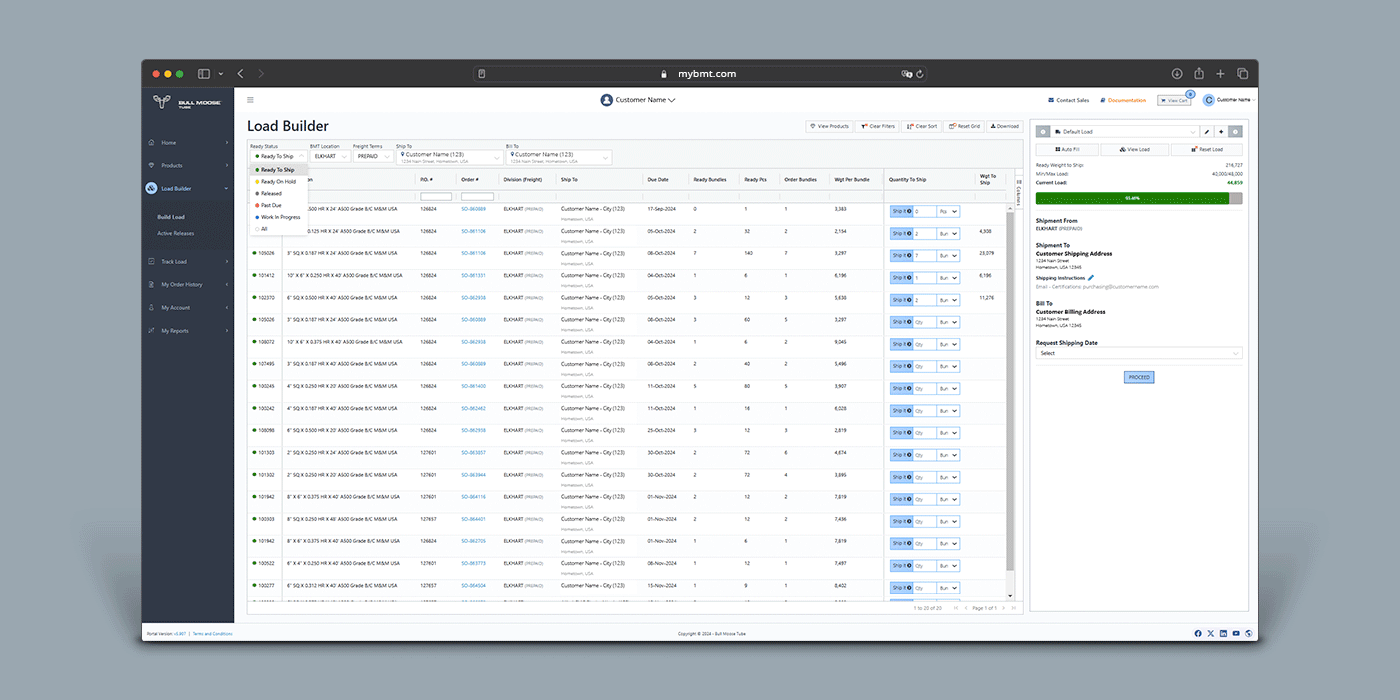
Task: Open the Facebook link in footer
Action: 1198,633
